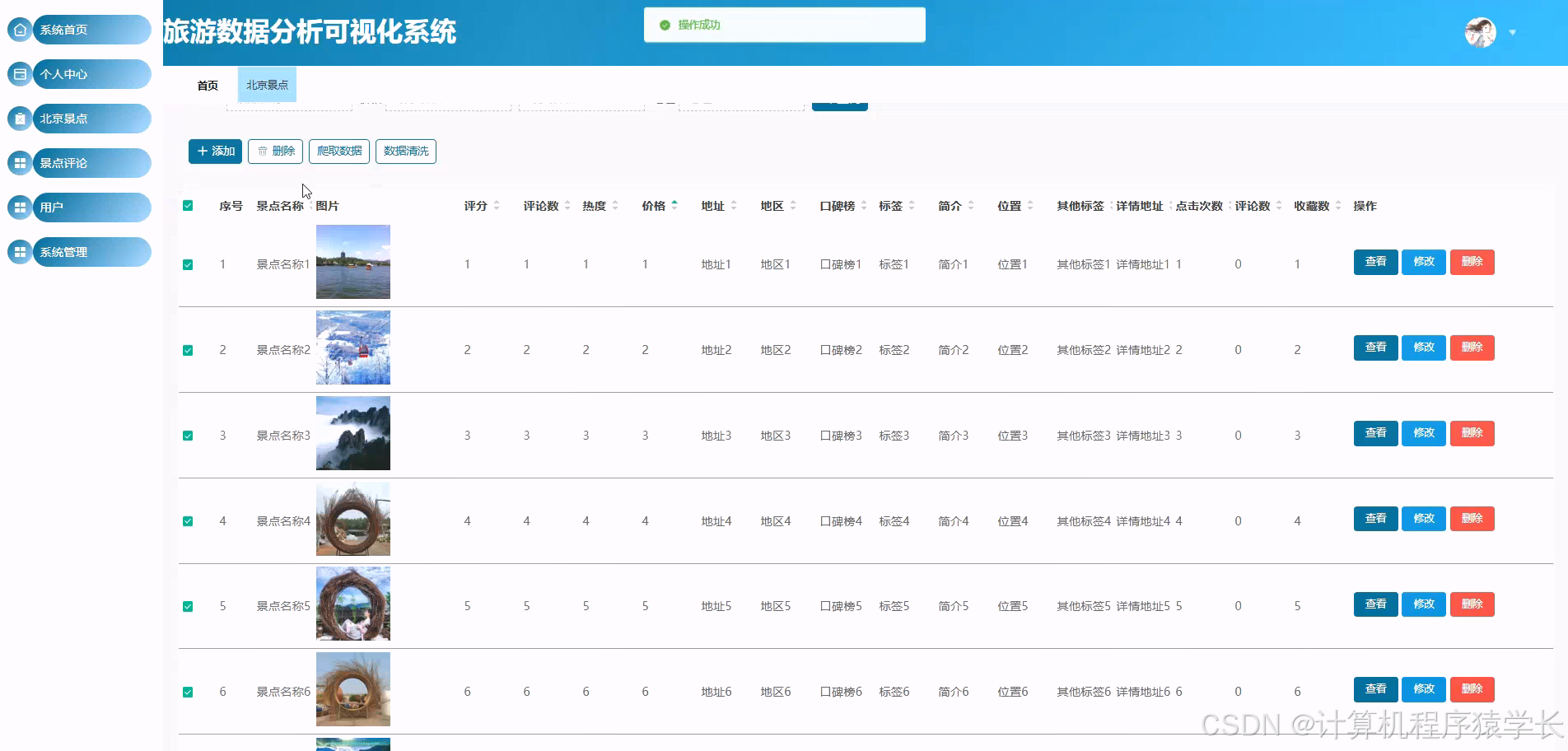The width and height of the screenshot is (1568, 751).
Task: Open 系统管理 via its sidebar icon
Action: 19,251
